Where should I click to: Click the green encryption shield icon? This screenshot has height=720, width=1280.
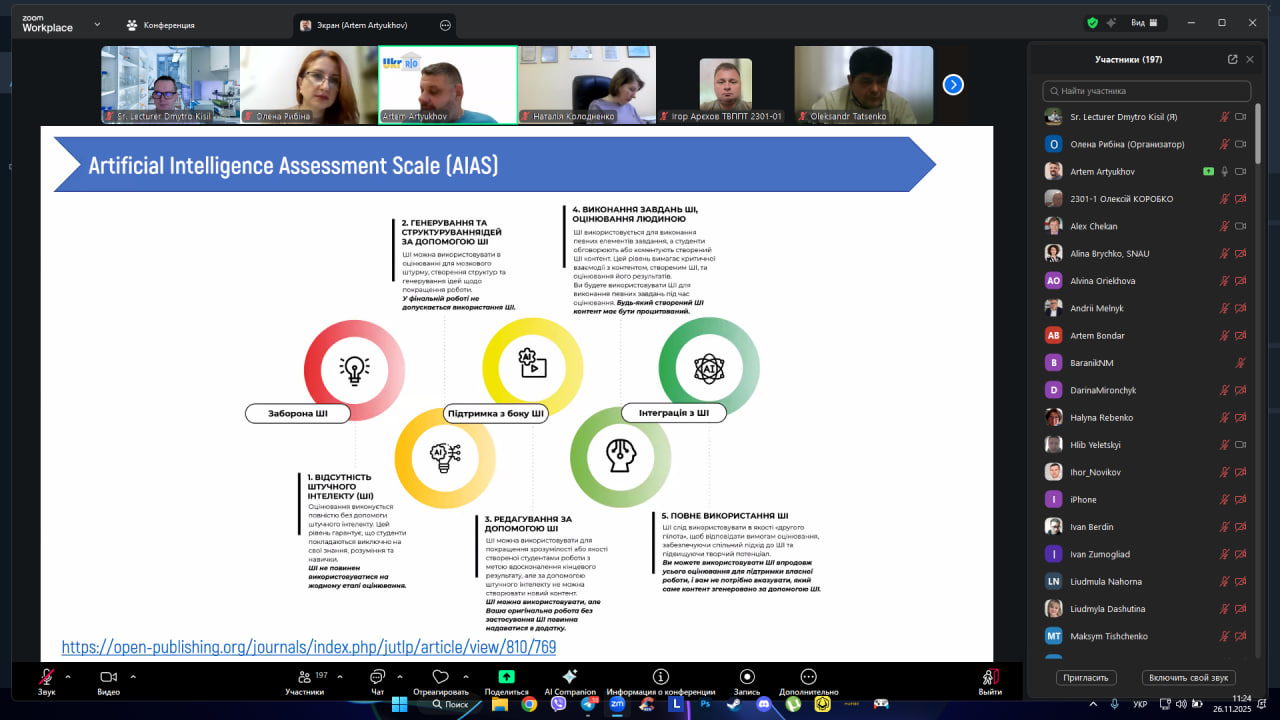[1092, 23]
